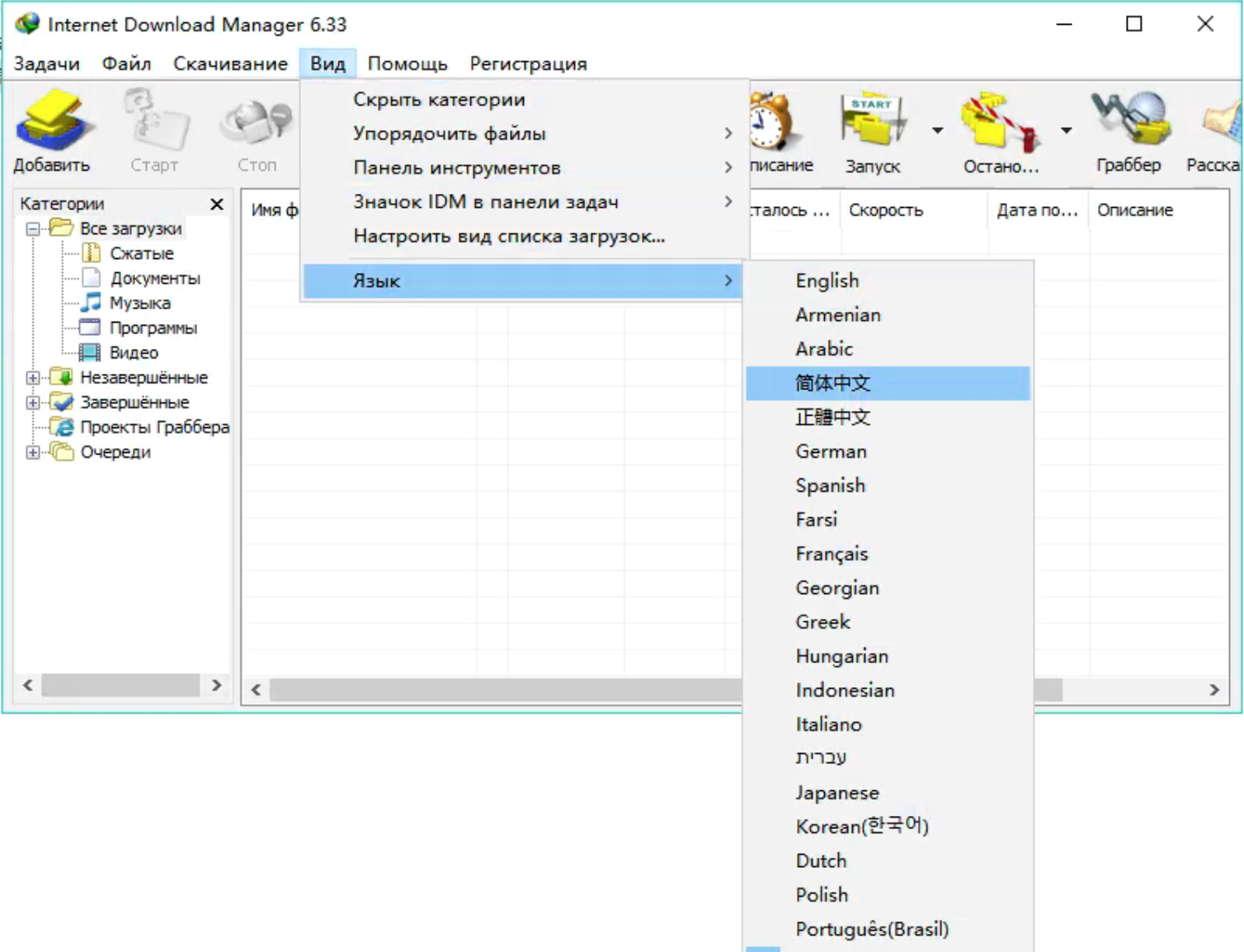Click the Старт toolbar icon
The width and height of the screenshot is (1244, 952).
click(x=155, y=120)
